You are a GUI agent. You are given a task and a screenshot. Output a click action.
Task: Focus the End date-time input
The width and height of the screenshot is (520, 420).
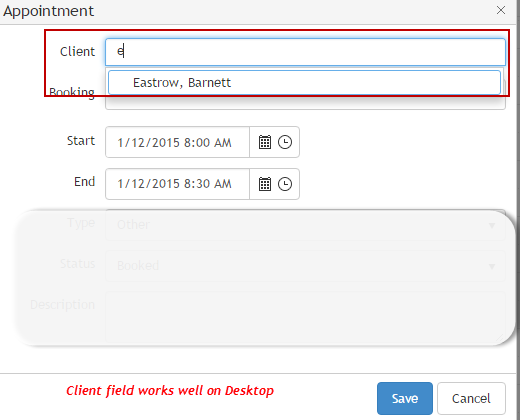click(x=177, y=184)
